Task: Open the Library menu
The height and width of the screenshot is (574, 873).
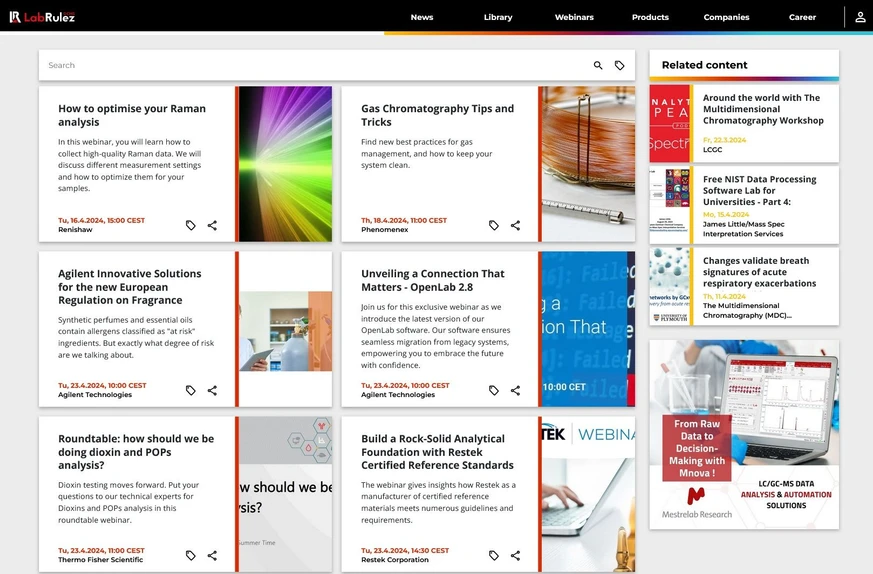Action: 498,17
